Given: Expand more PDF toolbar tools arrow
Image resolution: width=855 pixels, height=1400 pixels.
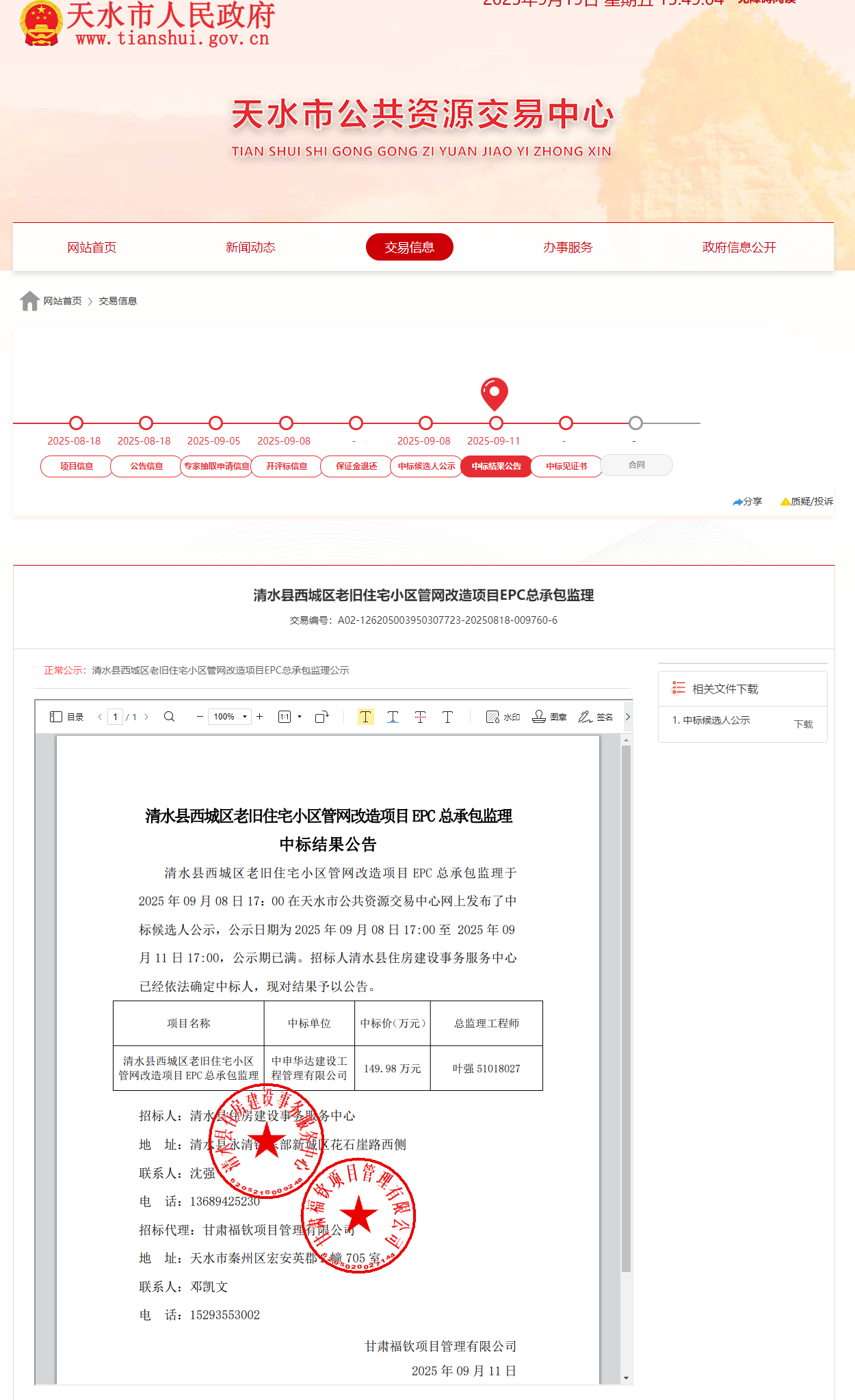Looking at the screenshot, I should tap(627, 717).
